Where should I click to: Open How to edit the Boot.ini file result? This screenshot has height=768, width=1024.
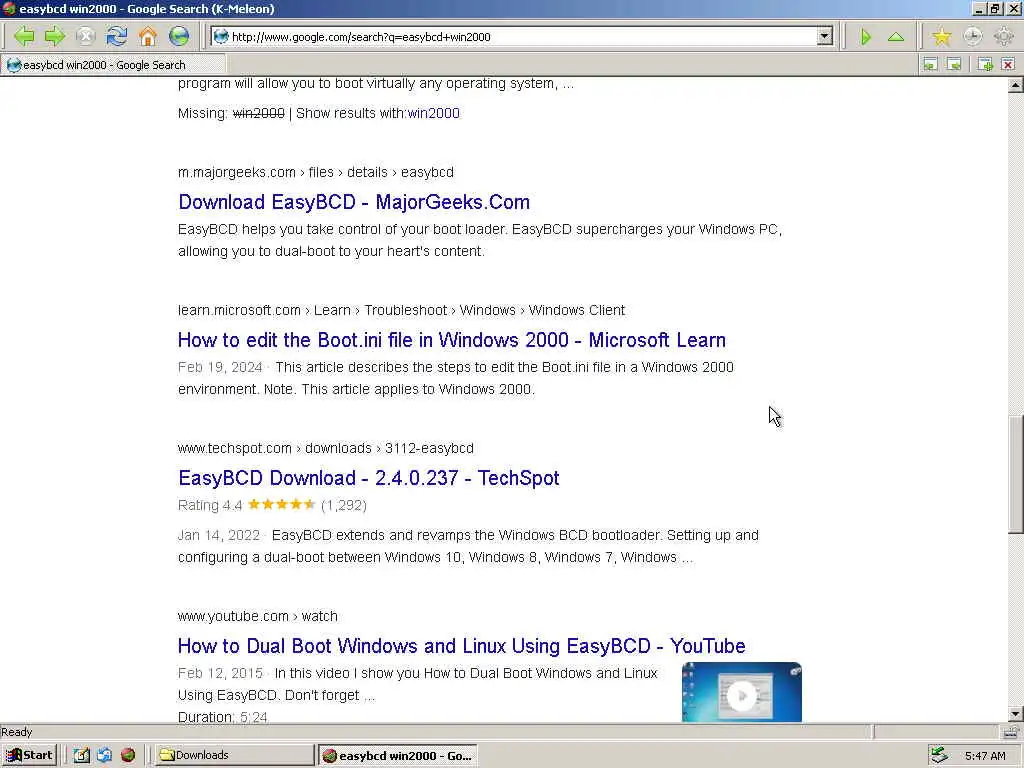pyautogui.click(x=452, y=340)
